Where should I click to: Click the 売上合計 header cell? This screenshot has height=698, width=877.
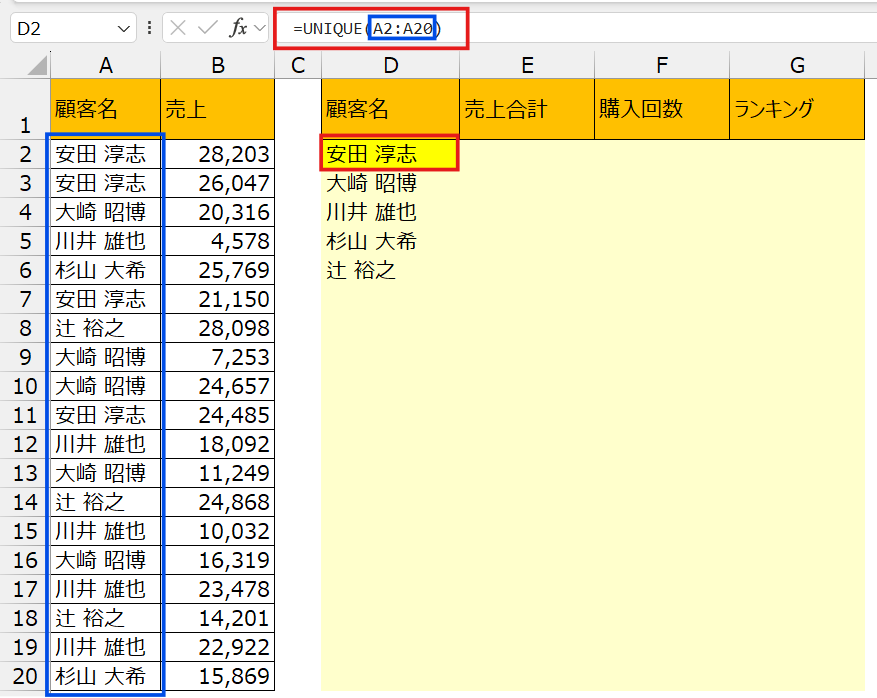(527, 109)
